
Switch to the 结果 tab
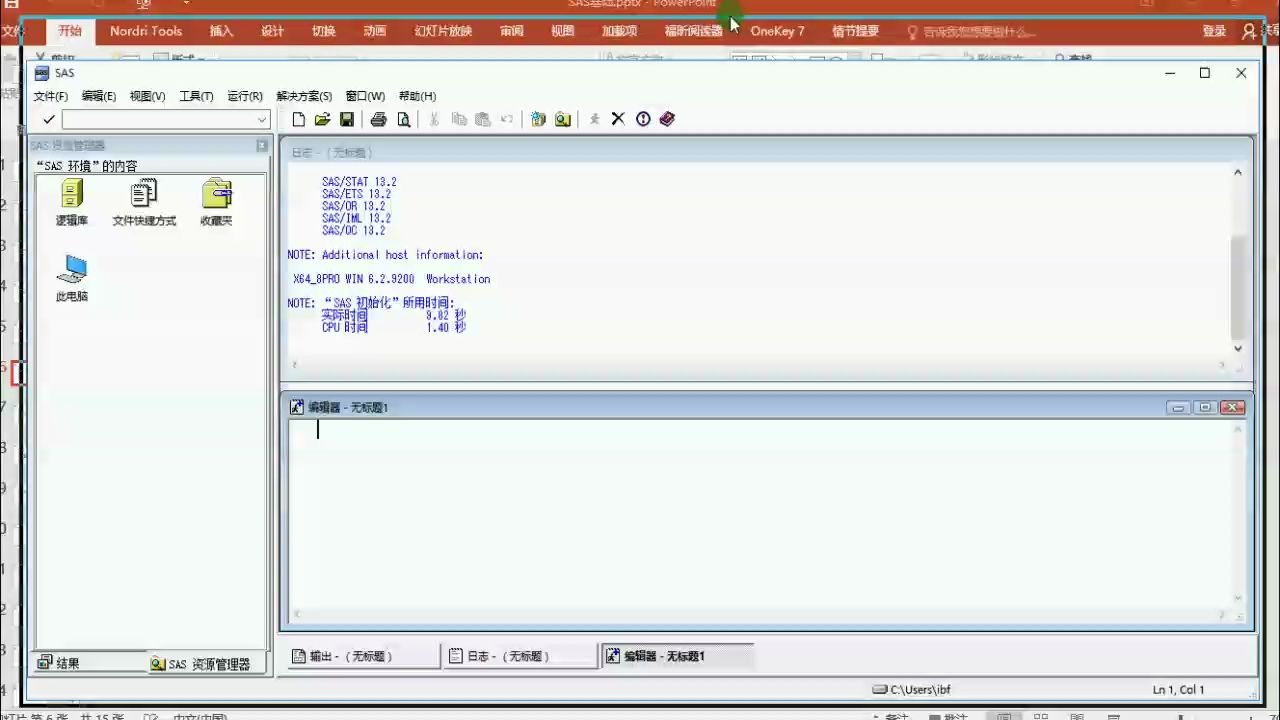coord(90,663)
